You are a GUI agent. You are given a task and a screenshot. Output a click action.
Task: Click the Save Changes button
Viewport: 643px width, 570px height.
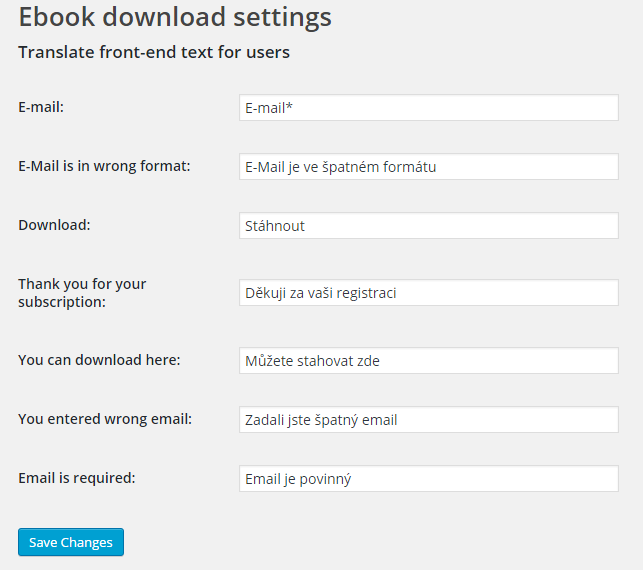coord(70,542)
